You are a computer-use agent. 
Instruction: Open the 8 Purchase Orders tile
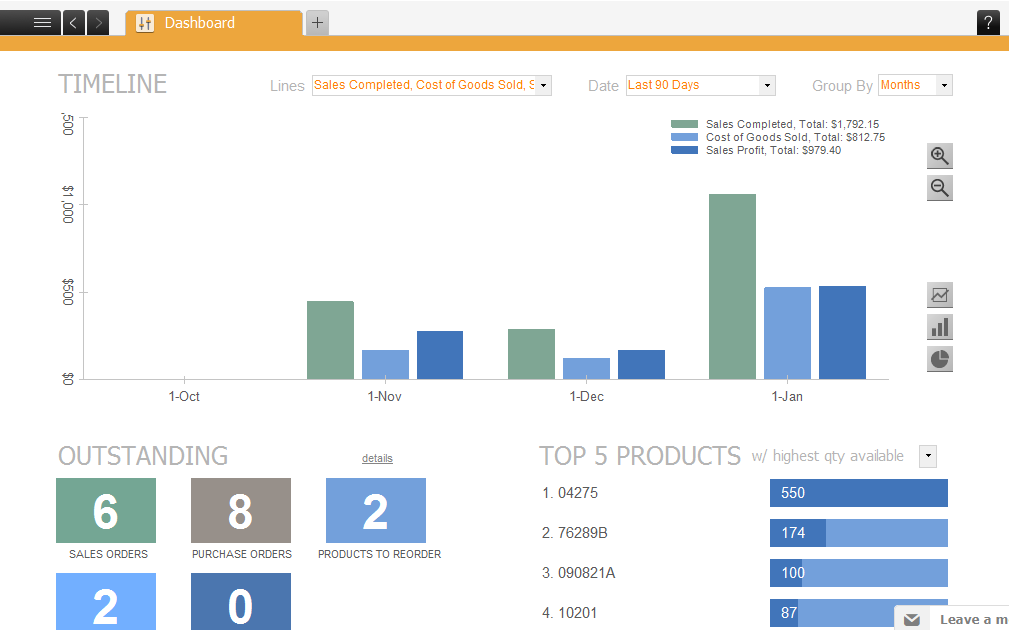pyautogui.click(x=241, y=510)
